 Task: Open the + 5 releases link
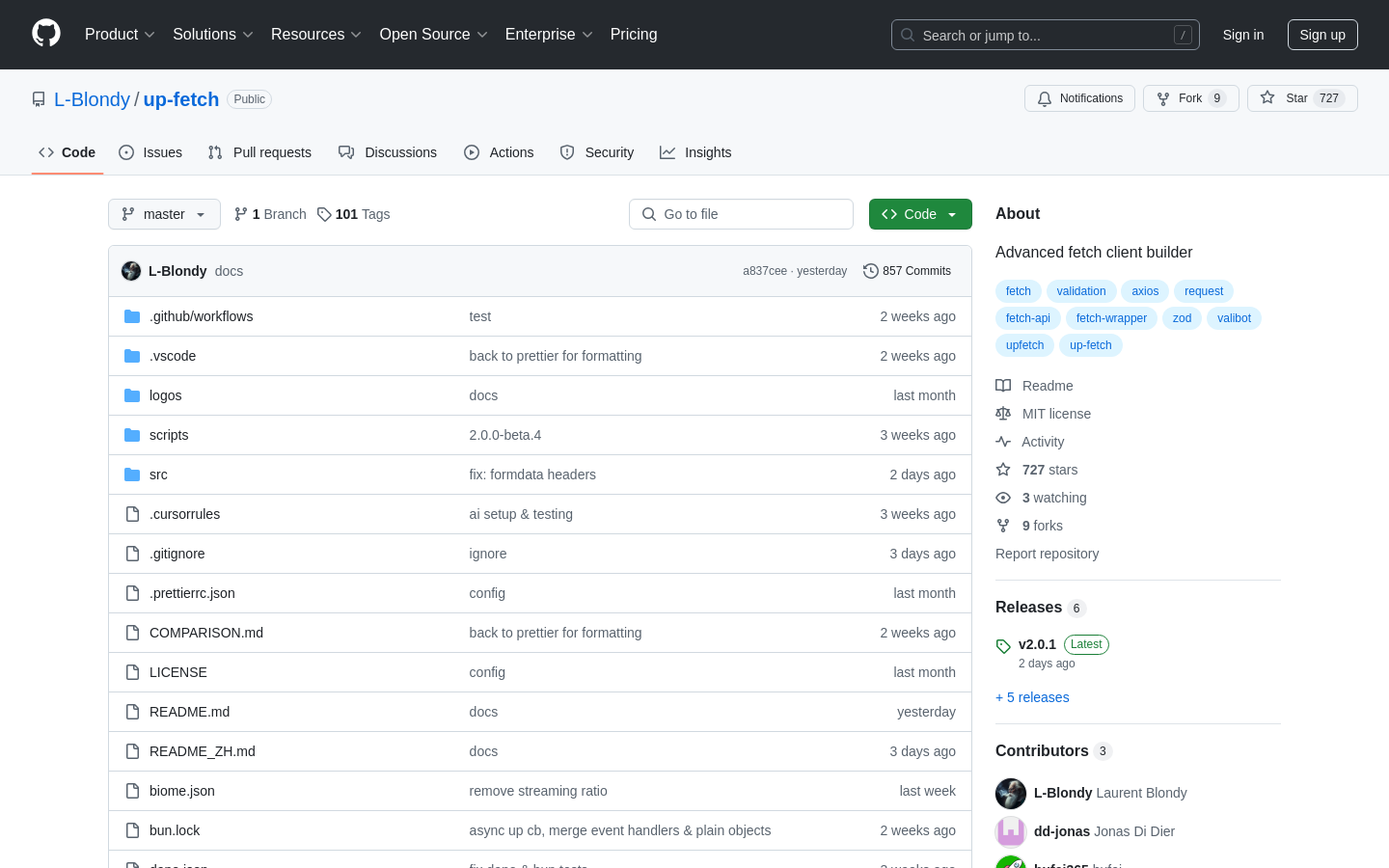(1032, 697)
